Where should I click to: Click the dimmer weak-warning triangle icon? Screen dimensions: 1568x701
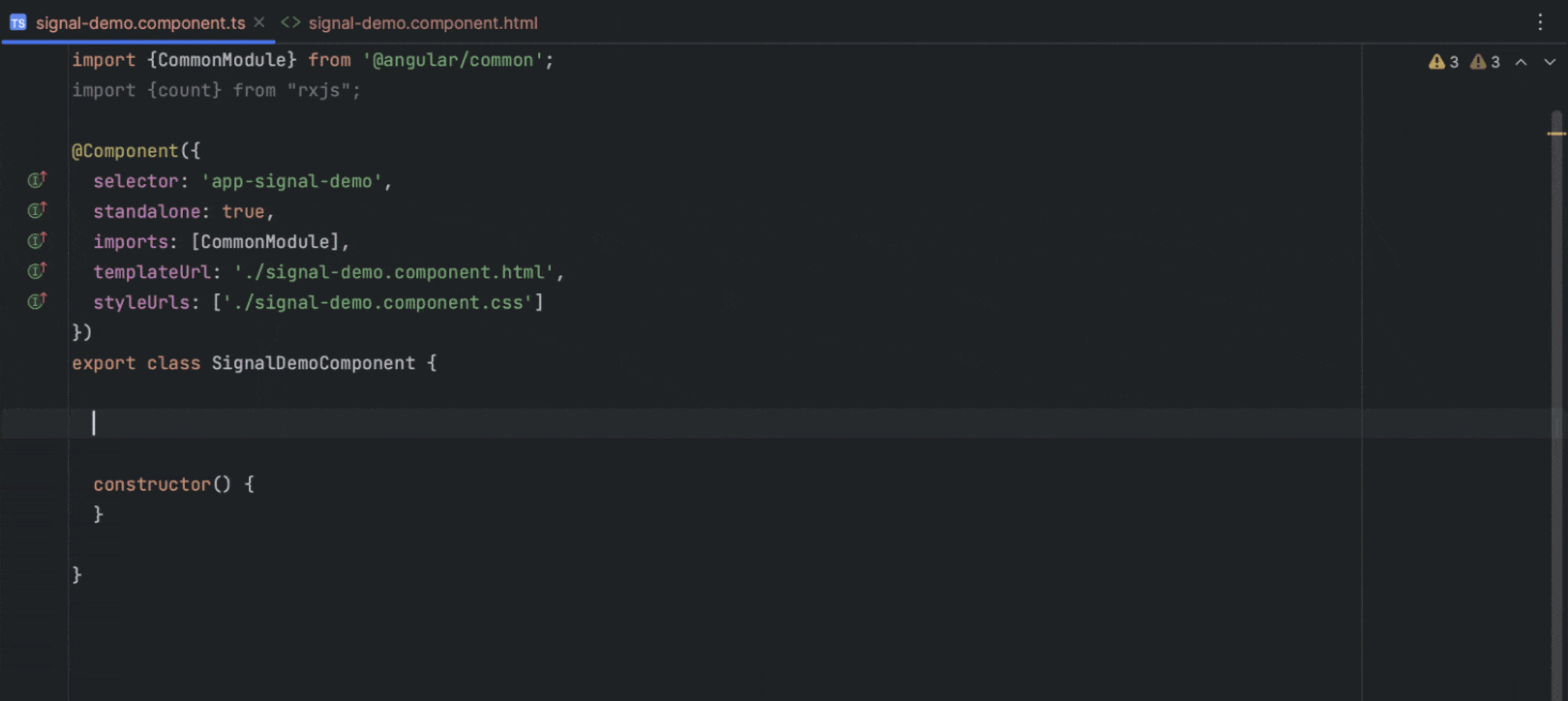point(1478,62)
